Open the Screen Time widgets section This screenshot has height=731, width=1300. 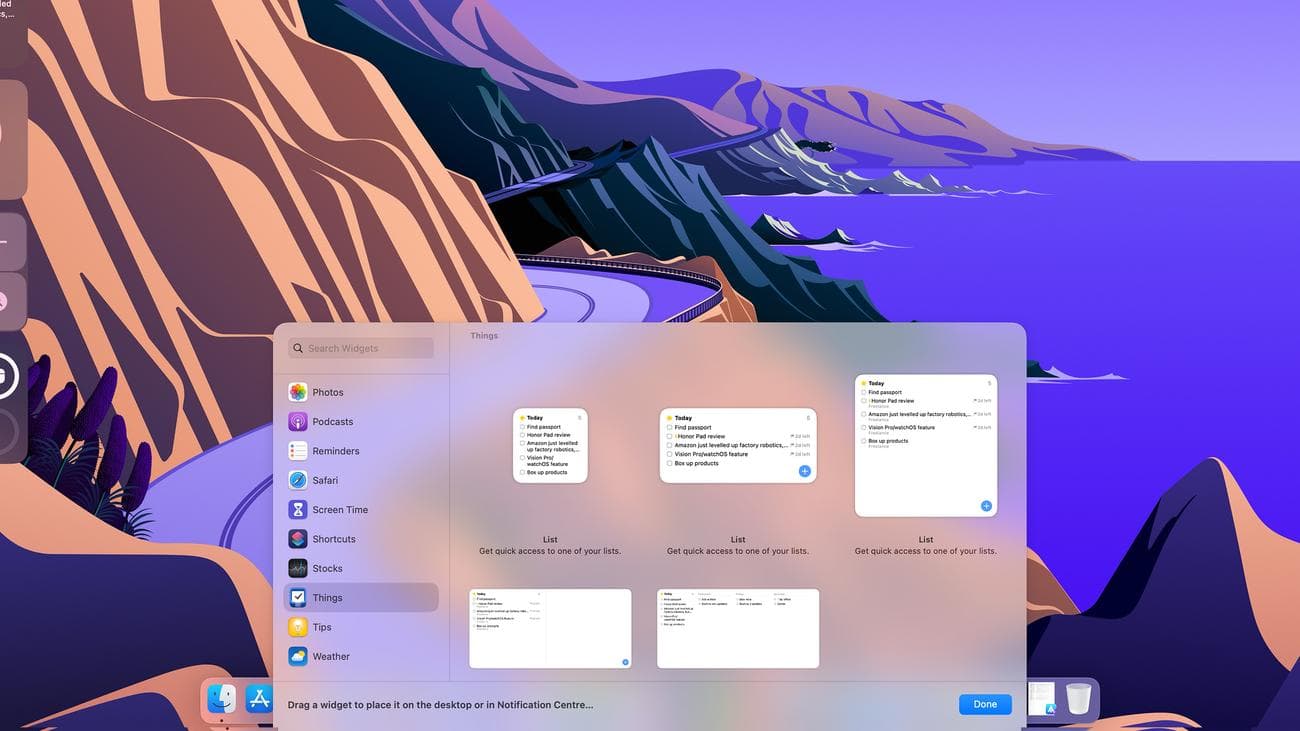pyautogui.click(x=340, y=509)
